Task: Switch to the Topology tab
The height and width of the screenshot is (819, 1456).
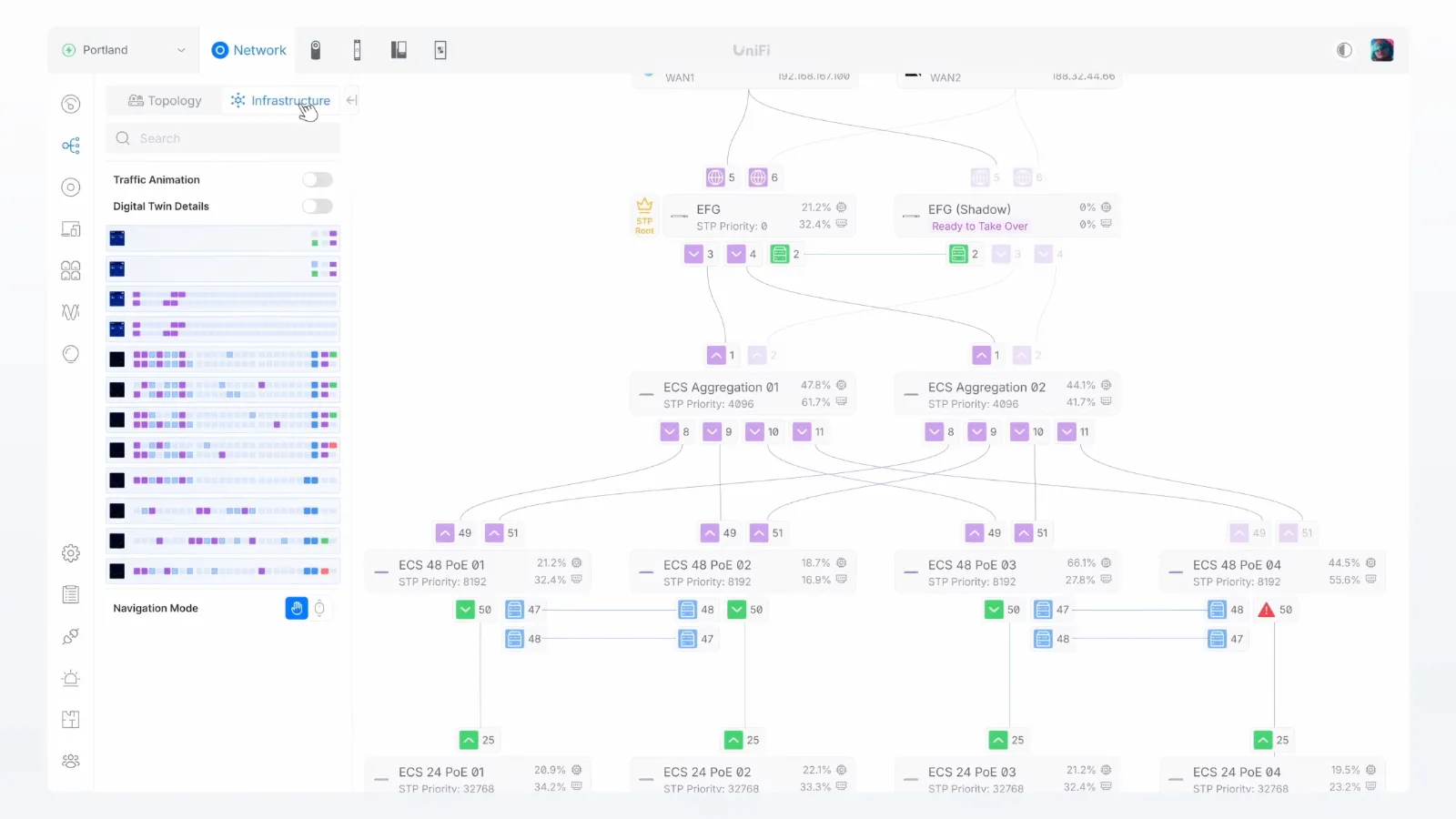Action: tap(164, 100)
